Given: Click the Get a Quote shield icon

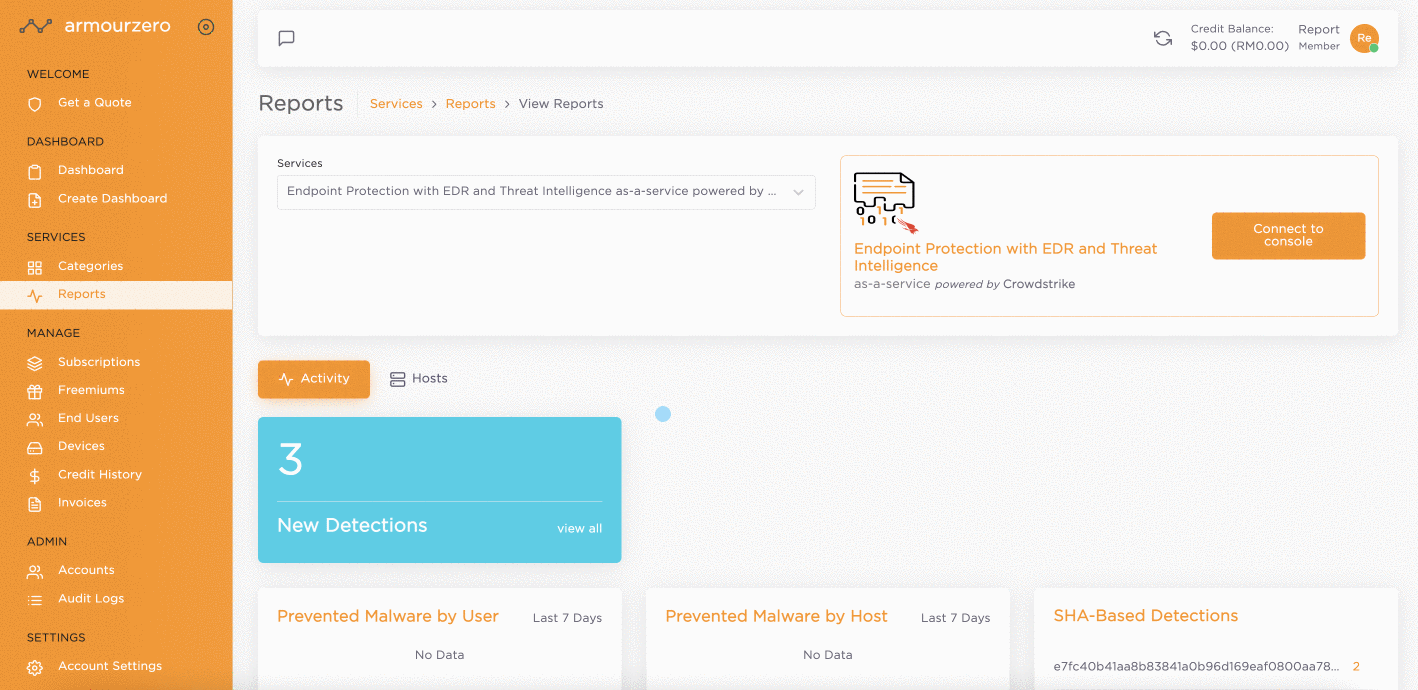Looking at the screenshot, I should point(35,103).
